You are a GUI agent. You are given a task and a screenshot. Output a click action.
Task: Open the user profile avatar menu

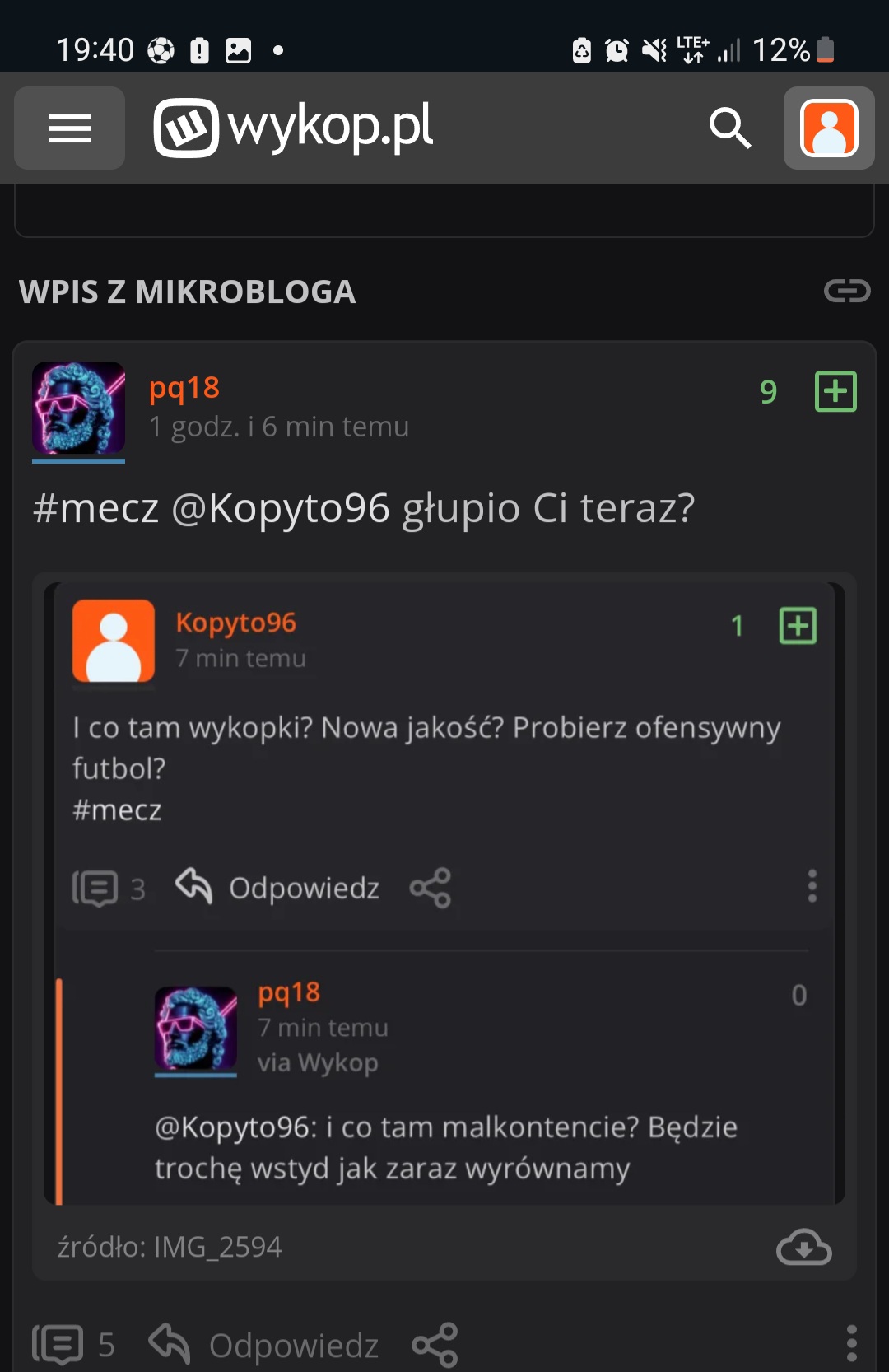(829, 128)
